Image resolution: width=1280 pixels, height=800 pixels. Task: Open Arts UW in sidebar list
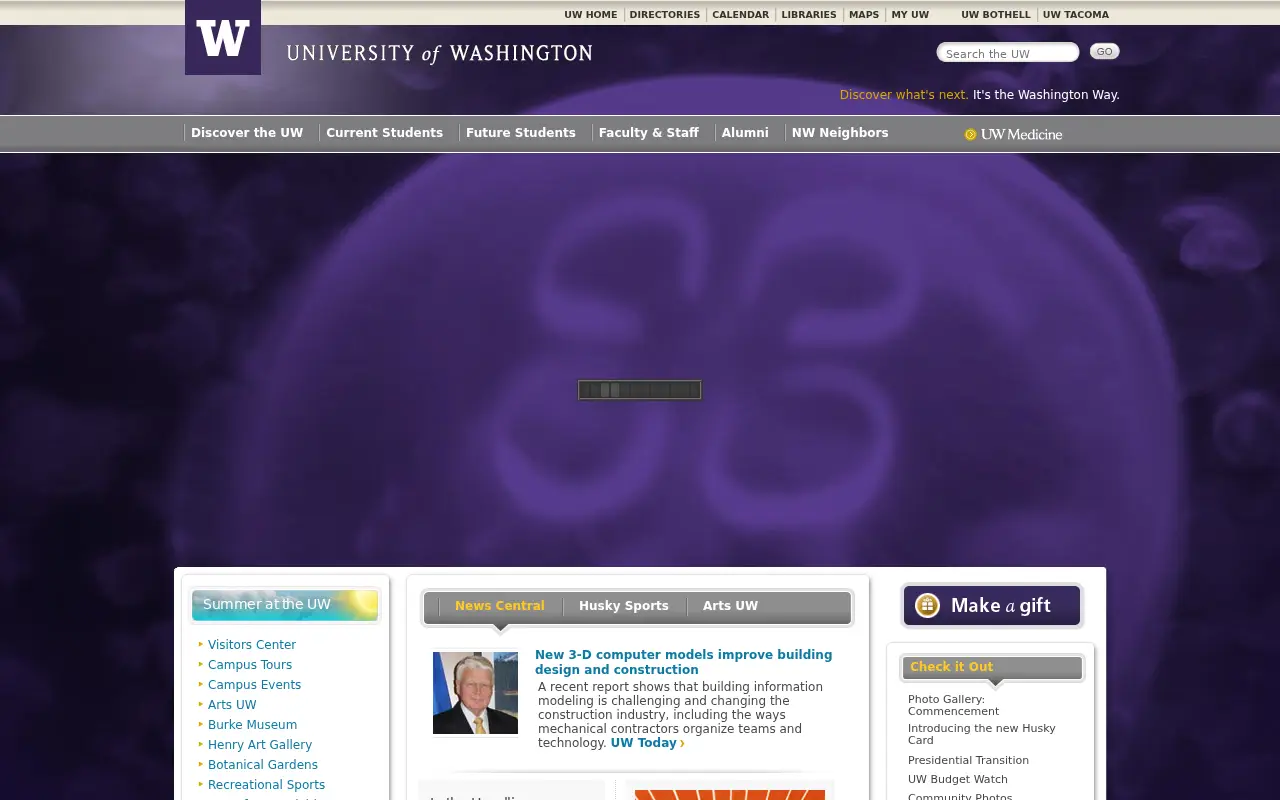(232, 705)
